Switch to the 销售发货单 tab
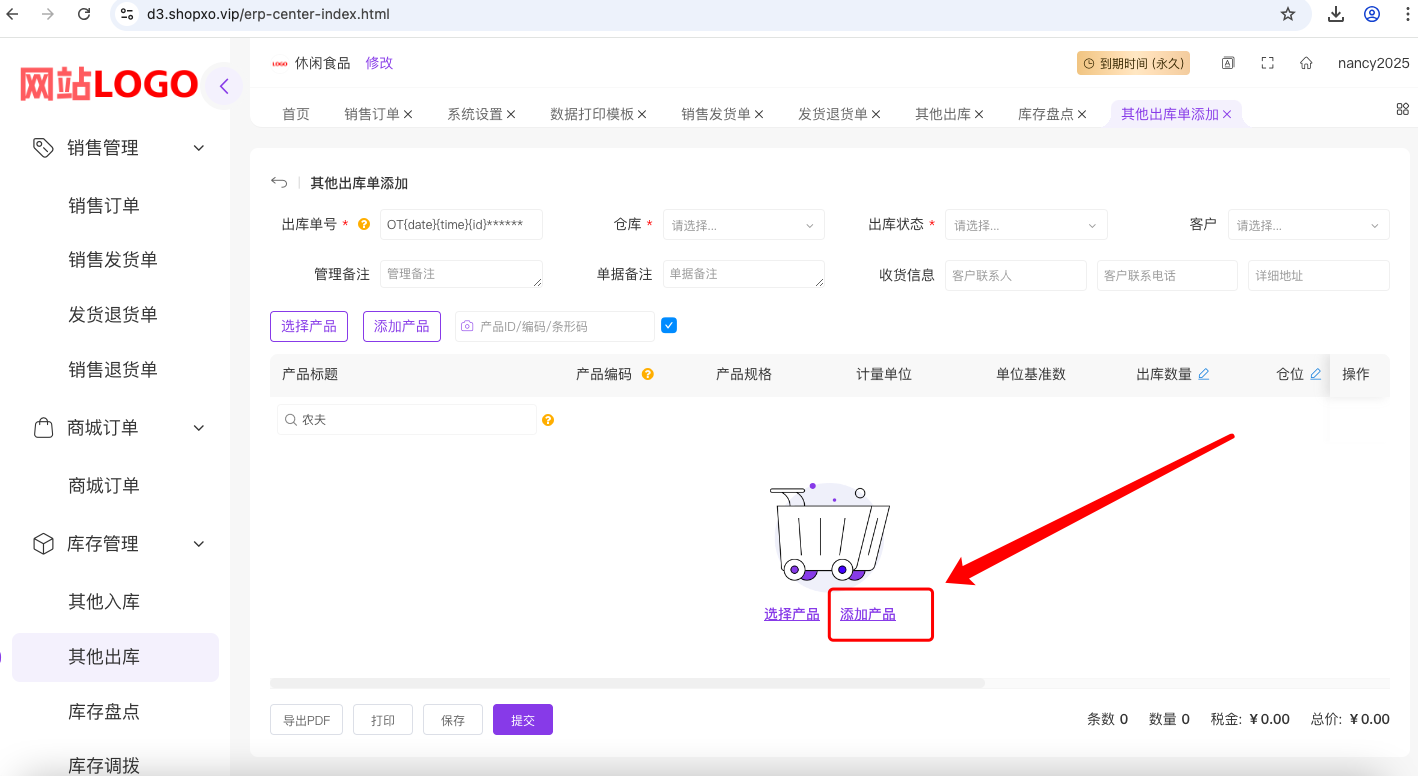Image resolution: width=1418 pixels, height=776 pixels. 716,114
